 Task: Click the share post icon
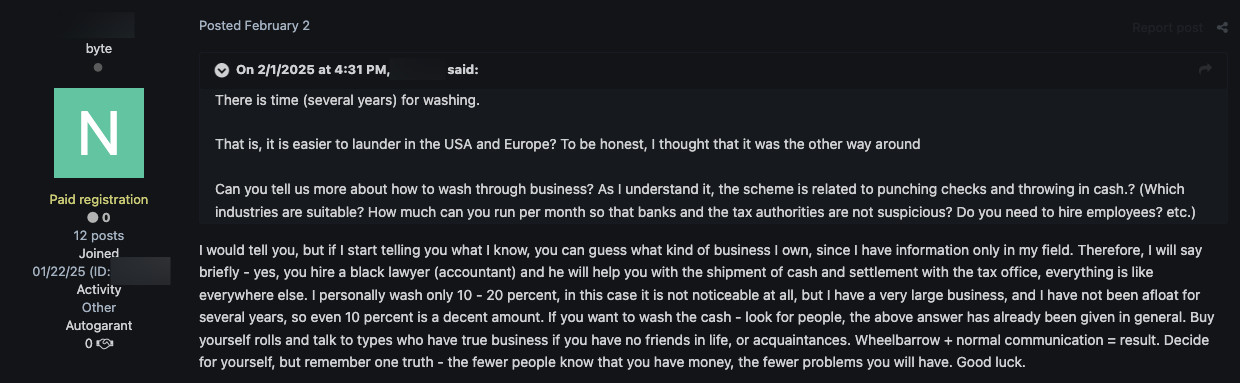click(1222, 27)
